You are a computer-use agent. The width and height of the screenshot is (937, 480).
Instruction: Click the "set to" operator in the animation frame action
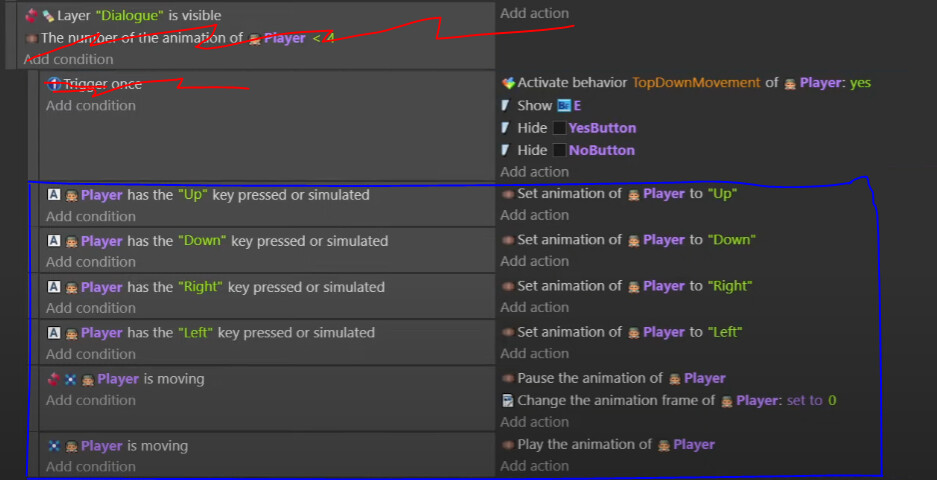(x=803, y=401)
